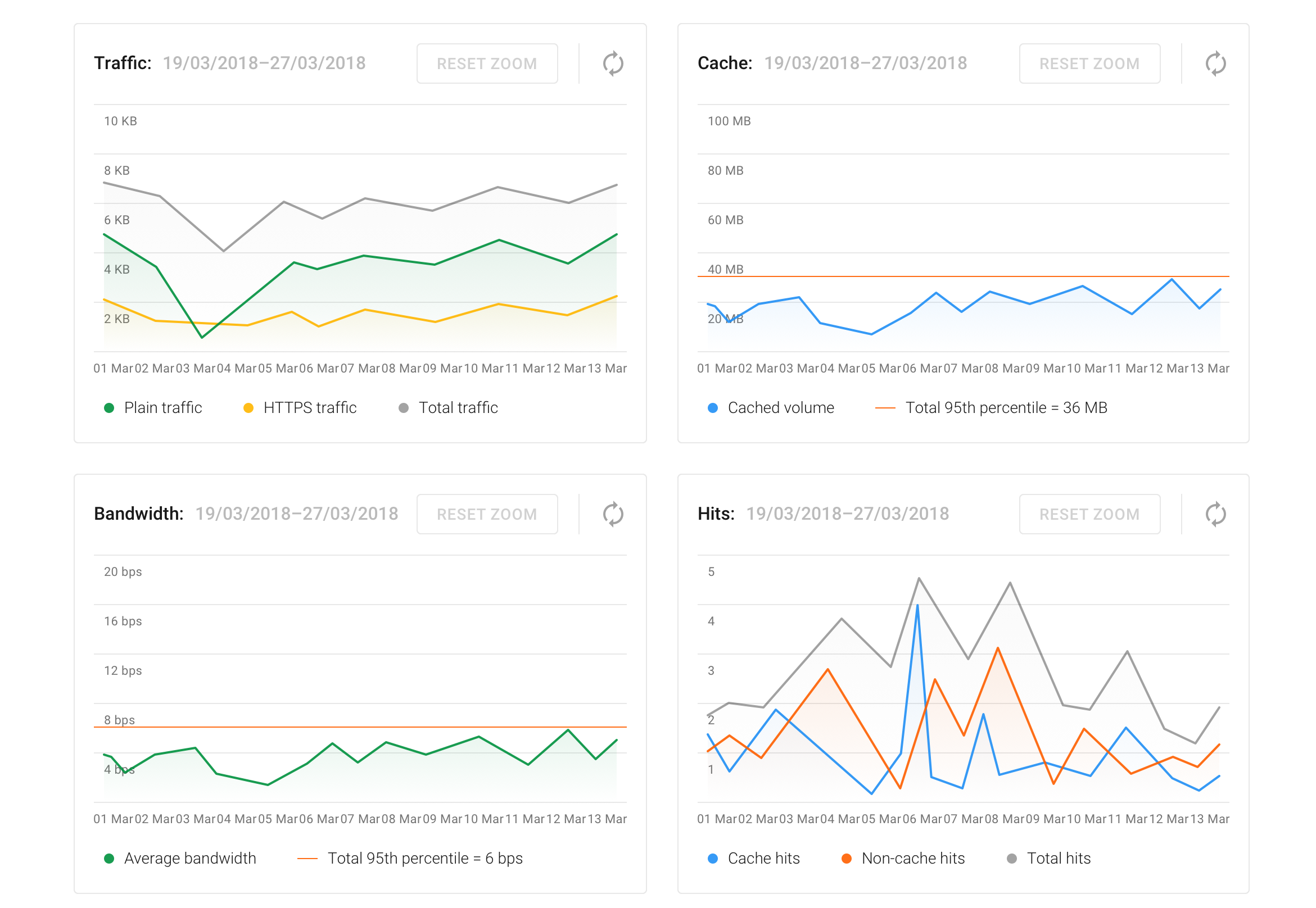Click the Bandwidth panel title

(139, 514)
